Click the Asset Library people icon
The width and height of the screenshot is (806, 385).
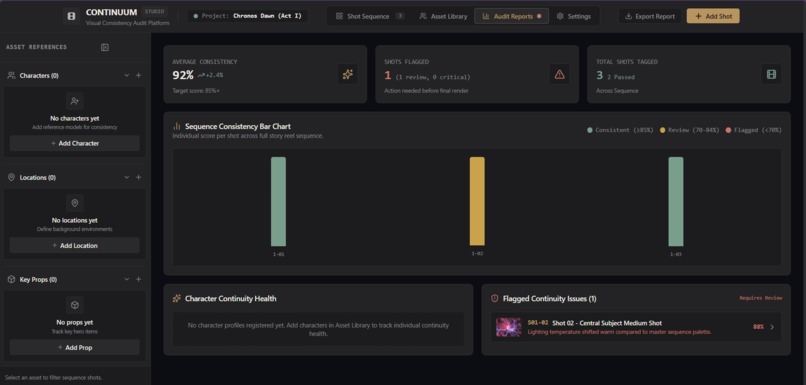click(x=423, y=16)
